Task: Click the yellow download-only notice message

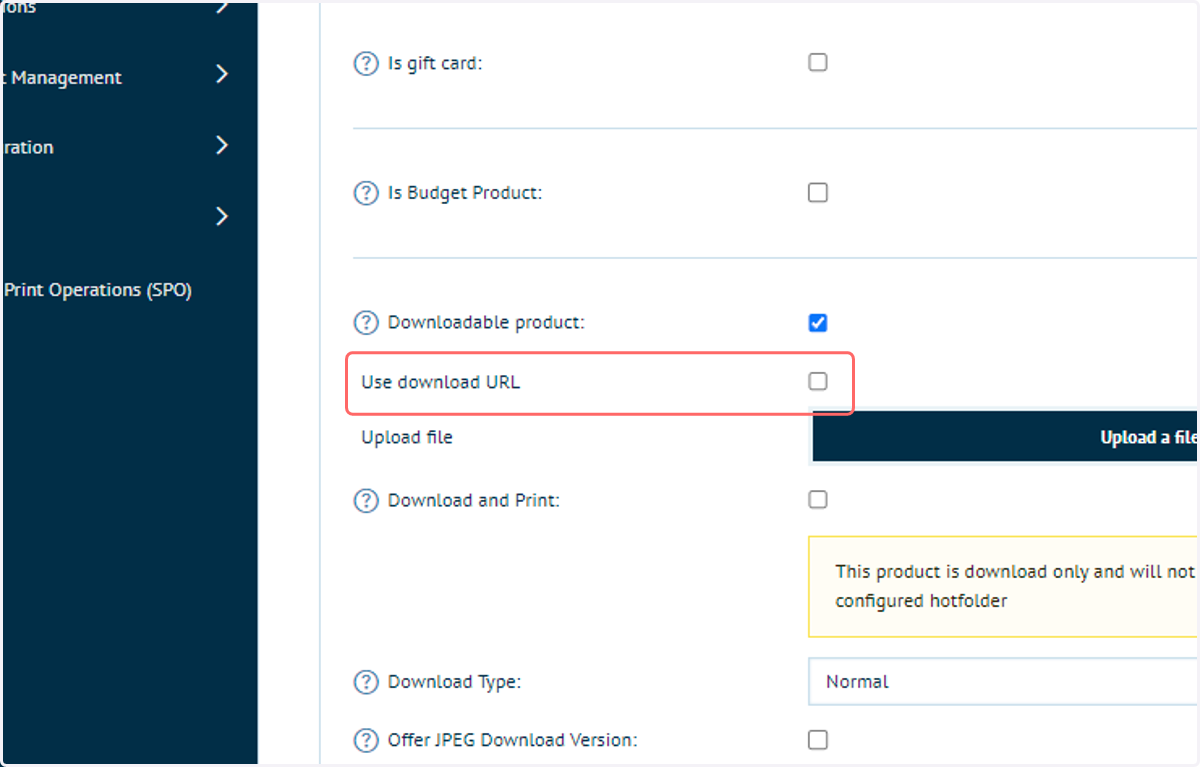Action: click(1003, 586)
